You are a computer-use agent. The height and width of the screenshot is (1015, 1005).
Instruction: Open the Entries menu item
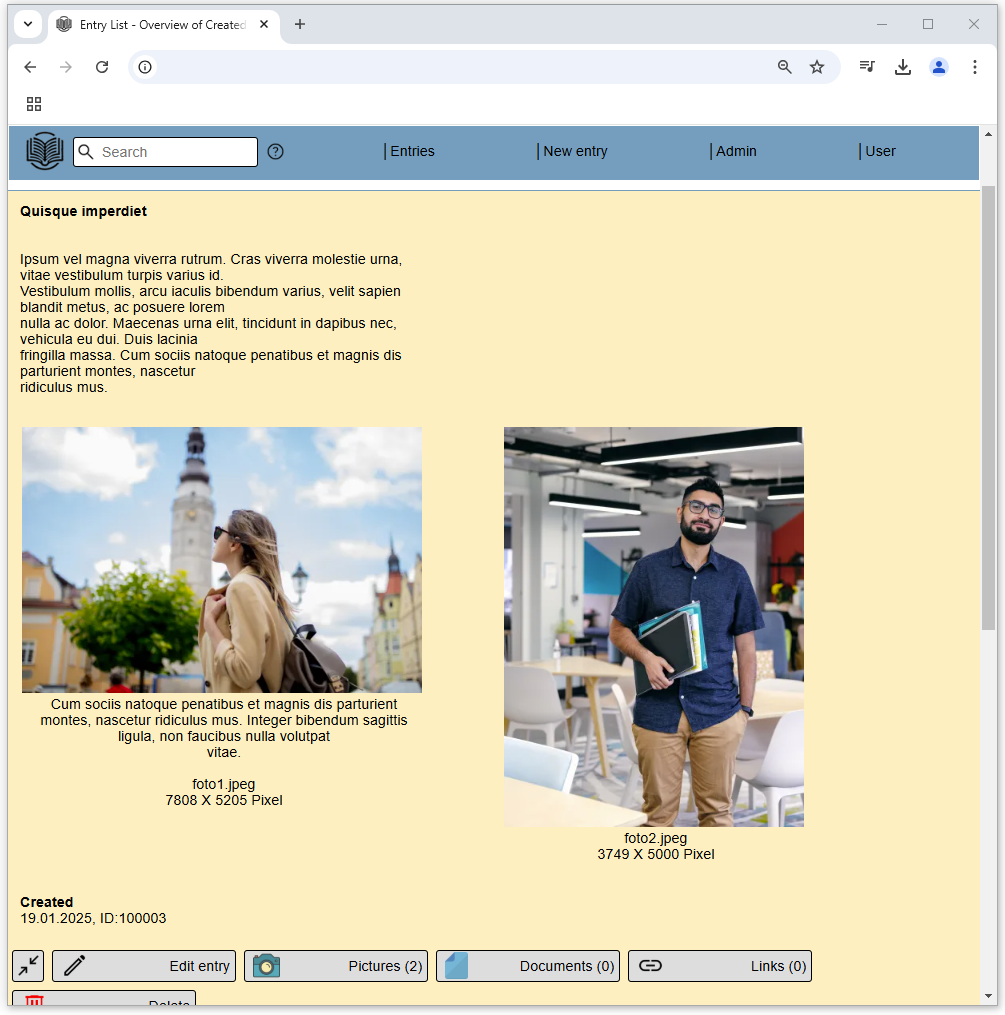pos(410,151)
